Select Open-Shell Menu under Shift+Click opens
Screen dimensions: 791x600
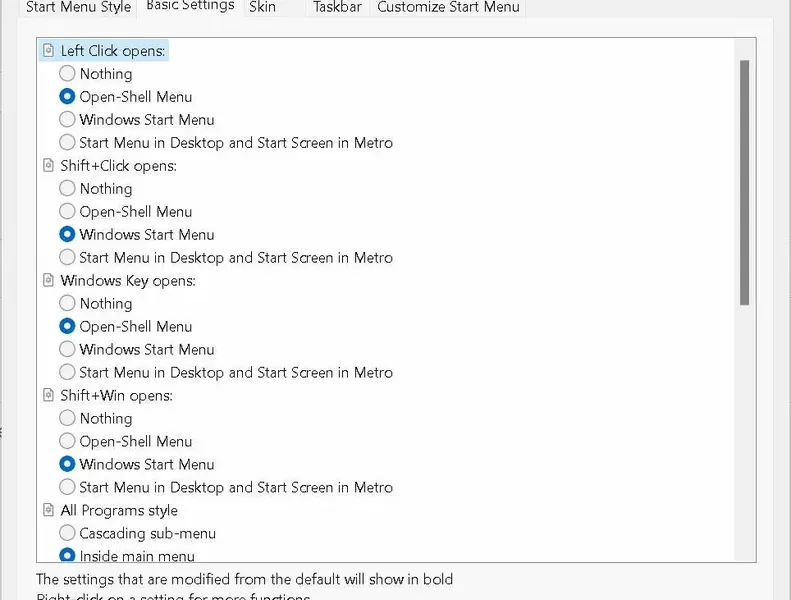coord(67,212)
